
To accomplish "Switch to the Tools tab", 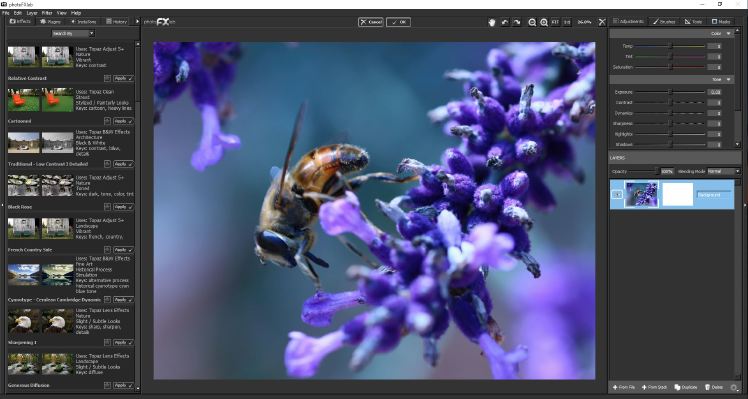I will pyautogui.click(x=693, y=21).
